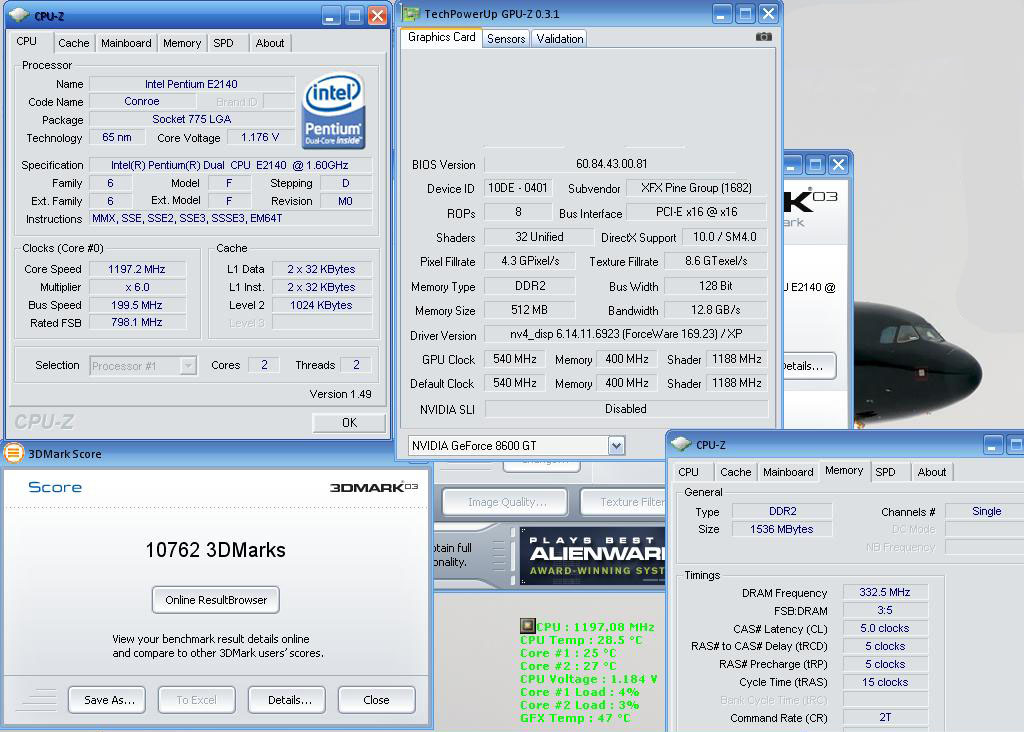This screenshot has height=732, width=1024.
Task: Click the GPU-Z screenshot camera icon
Action: coord(763,37)
